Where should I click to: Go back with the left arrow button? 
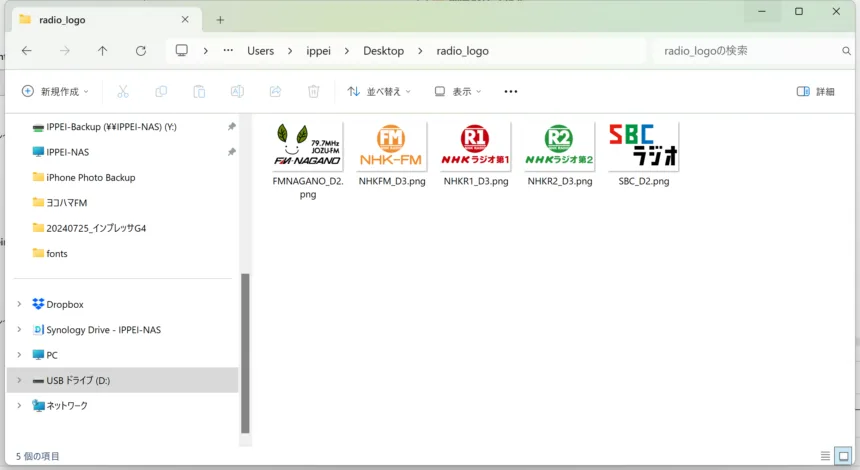(26, 51)
